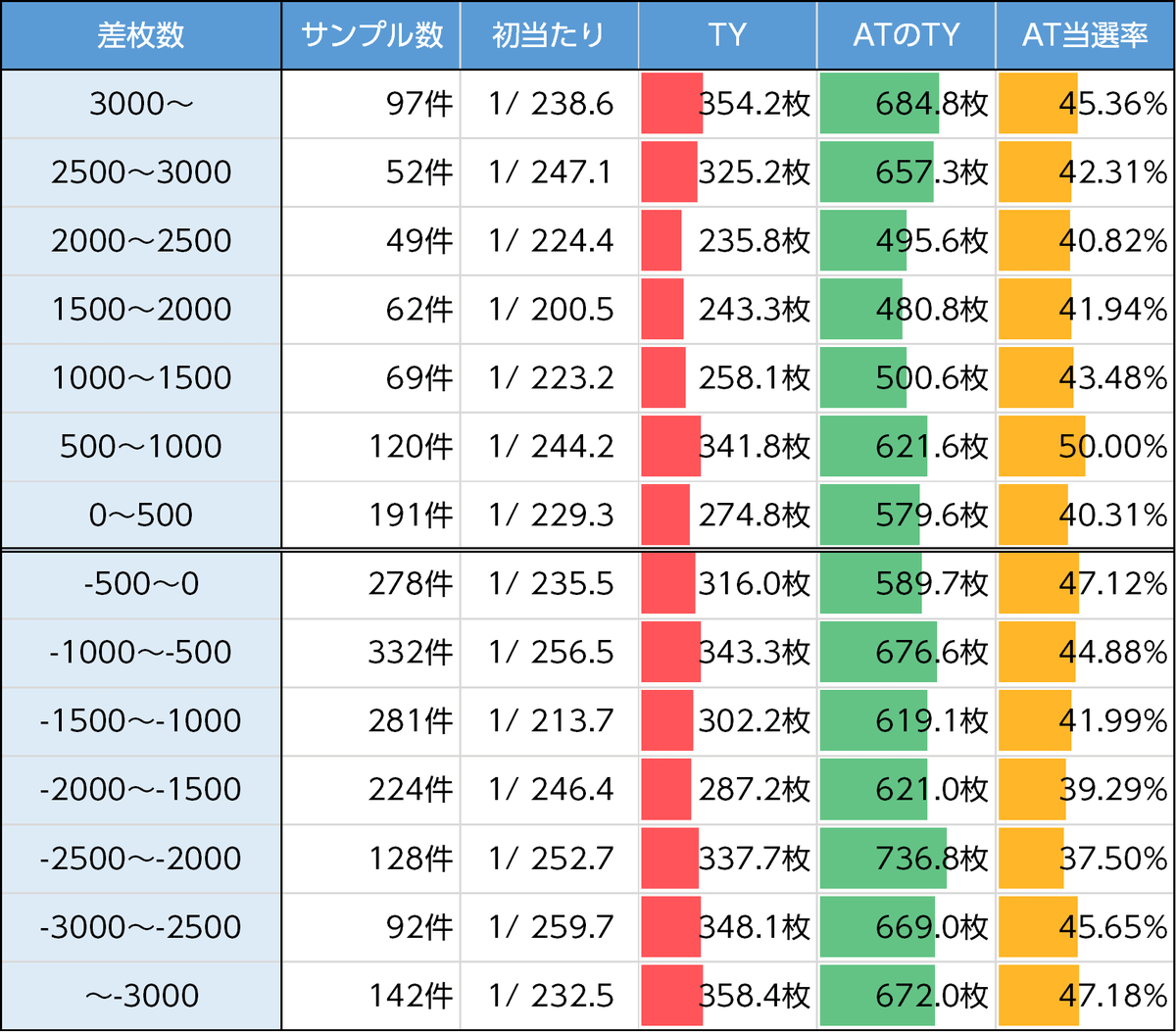The width and height of the screenshot is (1176, 1032).
Task: Select the 2500～3000 row label cell
Action: (141, 172)
